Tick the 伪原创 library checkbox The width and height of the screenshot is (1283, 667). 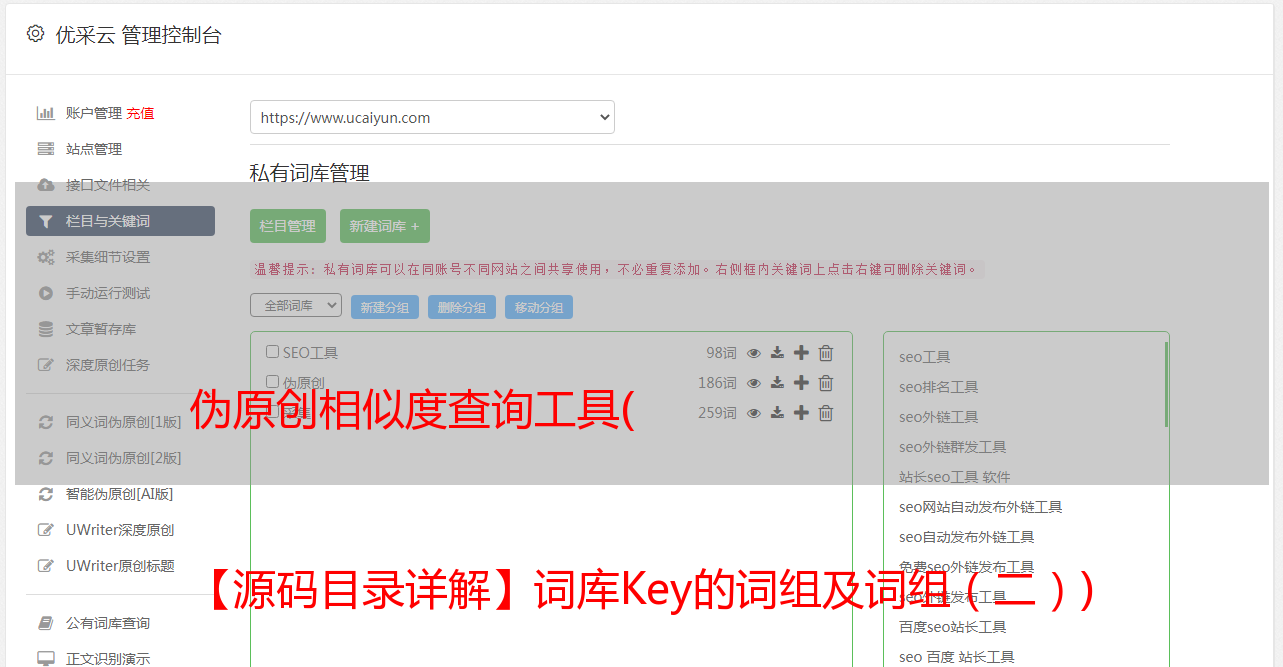tap(272, 381)
